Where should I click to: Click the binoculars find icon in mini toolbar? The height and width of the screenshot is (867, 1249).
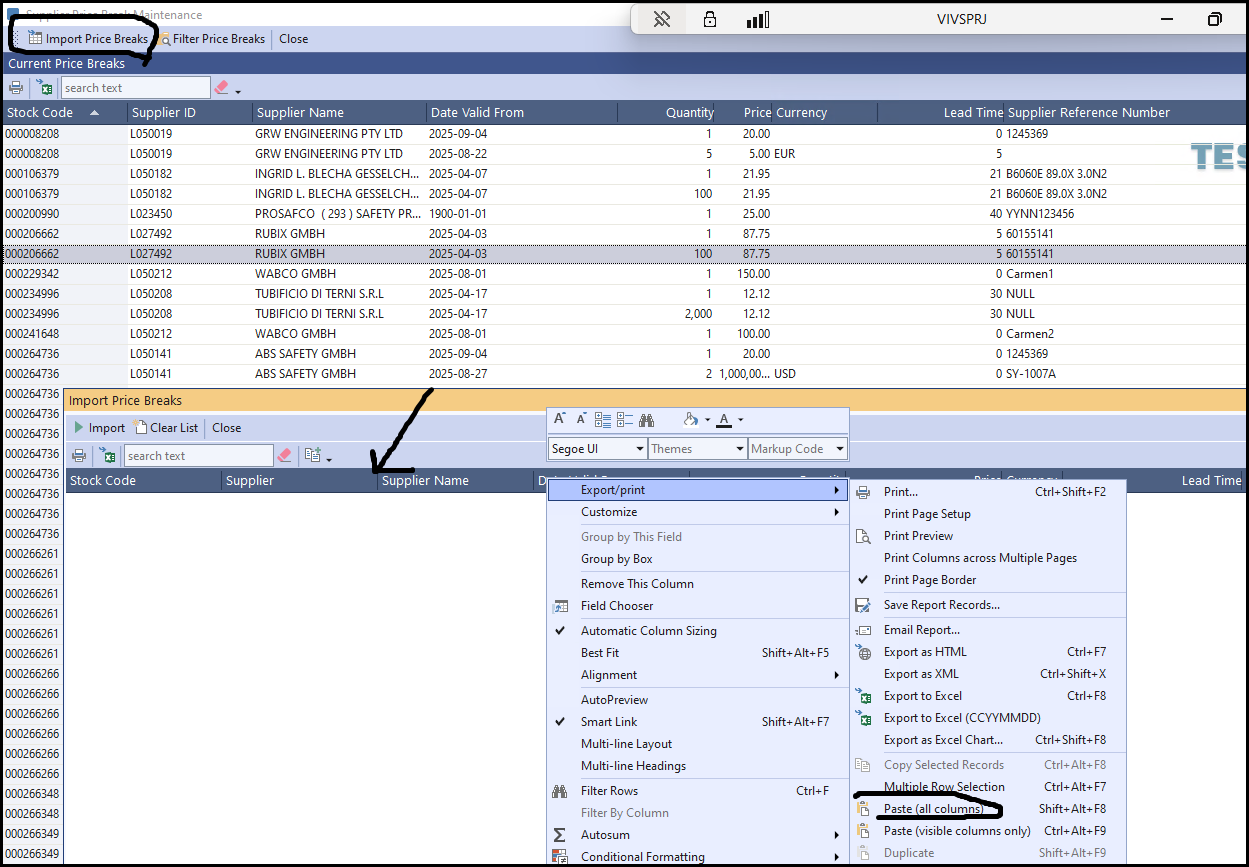click(x=647, y=420)
